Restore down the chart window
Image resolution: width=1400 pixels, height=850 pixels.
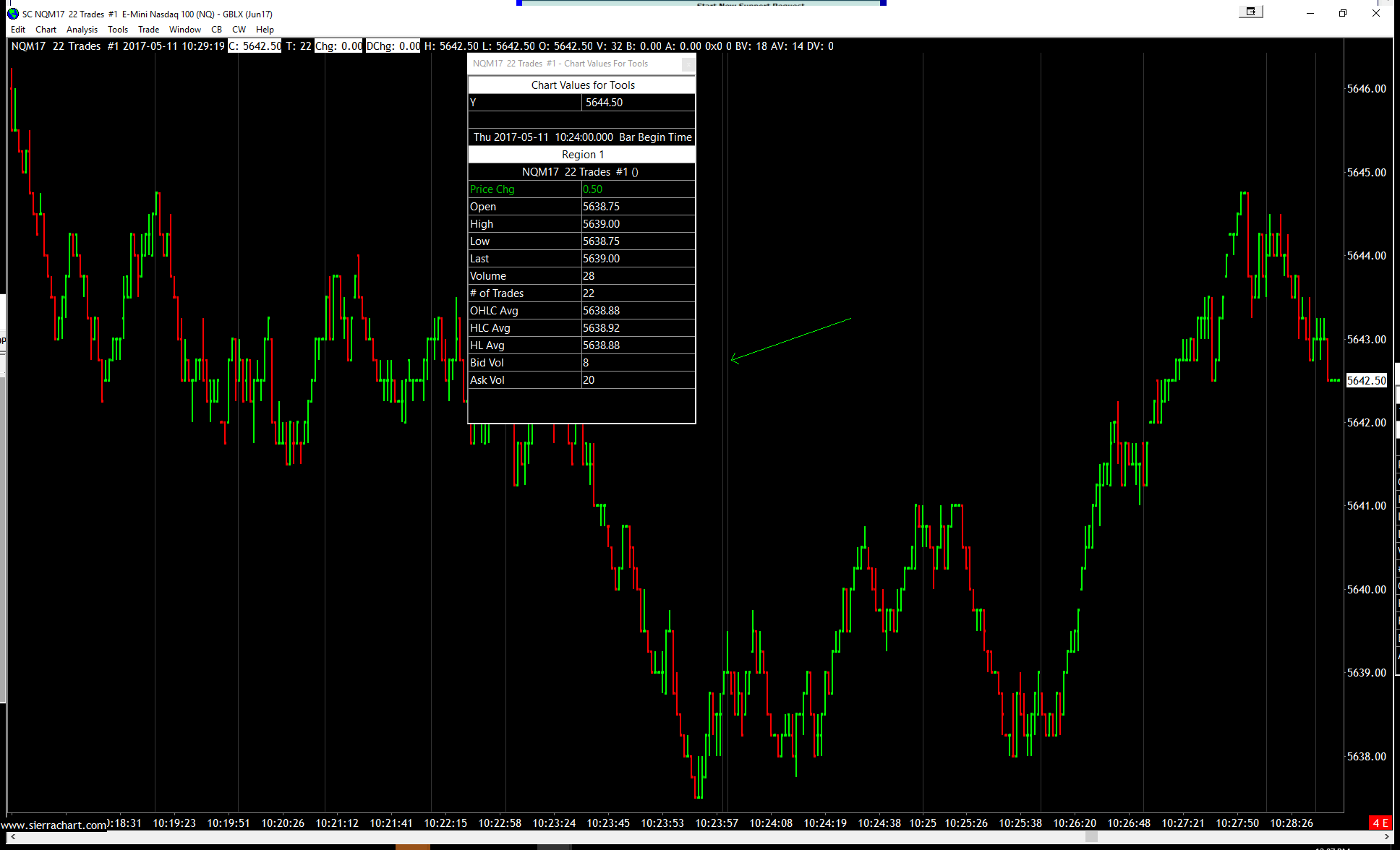click(1343, 13)
